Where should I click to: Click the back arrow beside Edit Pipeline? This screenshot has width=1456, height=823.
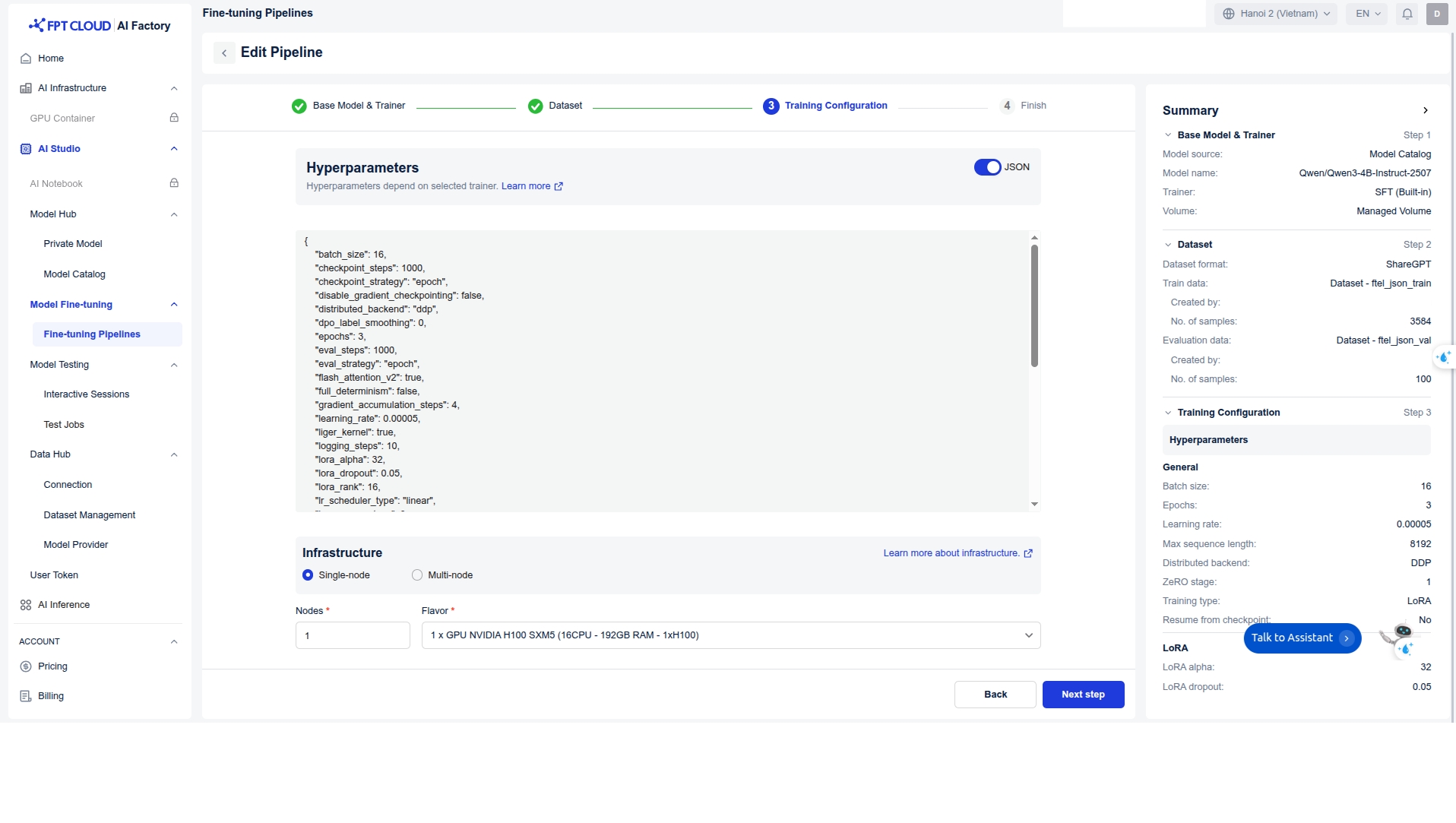[224, 52]
